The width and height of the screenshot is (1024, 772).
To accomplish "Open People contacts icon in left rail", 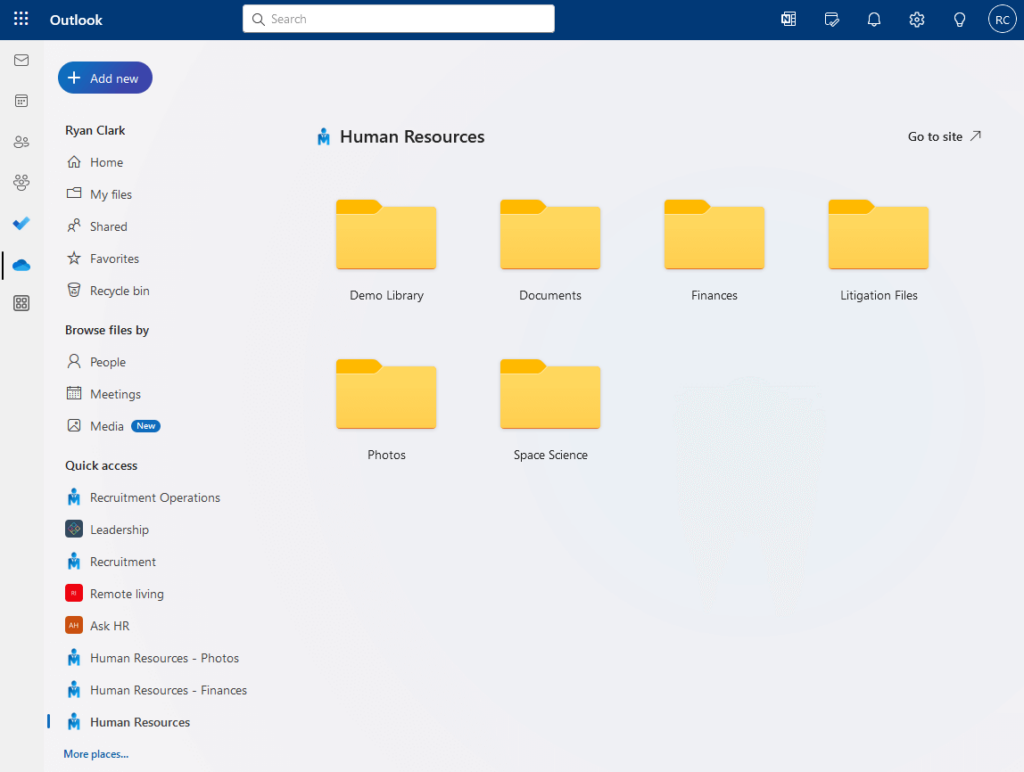I will pos(22,142).
